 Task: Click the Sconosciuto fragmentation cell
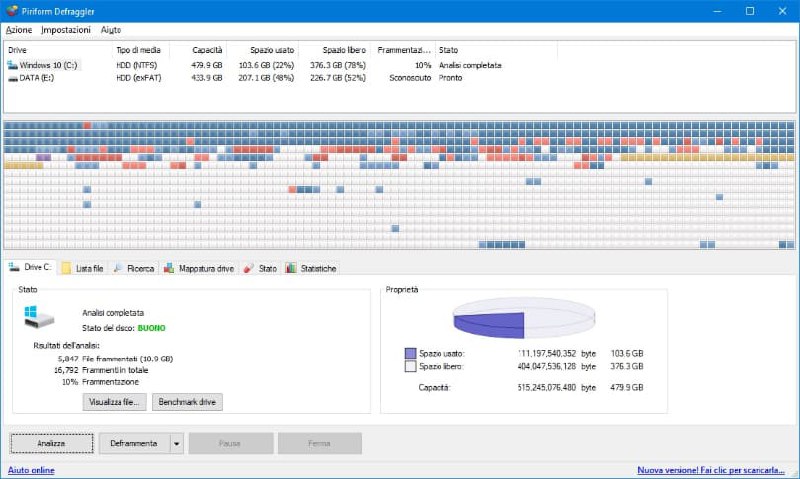[x=410, y=78]
